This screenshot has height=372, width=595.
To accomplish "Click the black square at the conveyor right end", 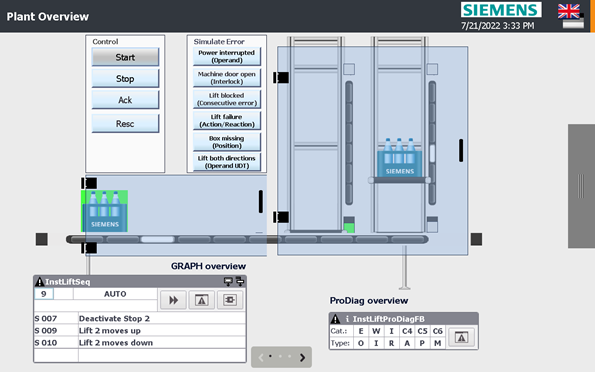I will [476, 239].
